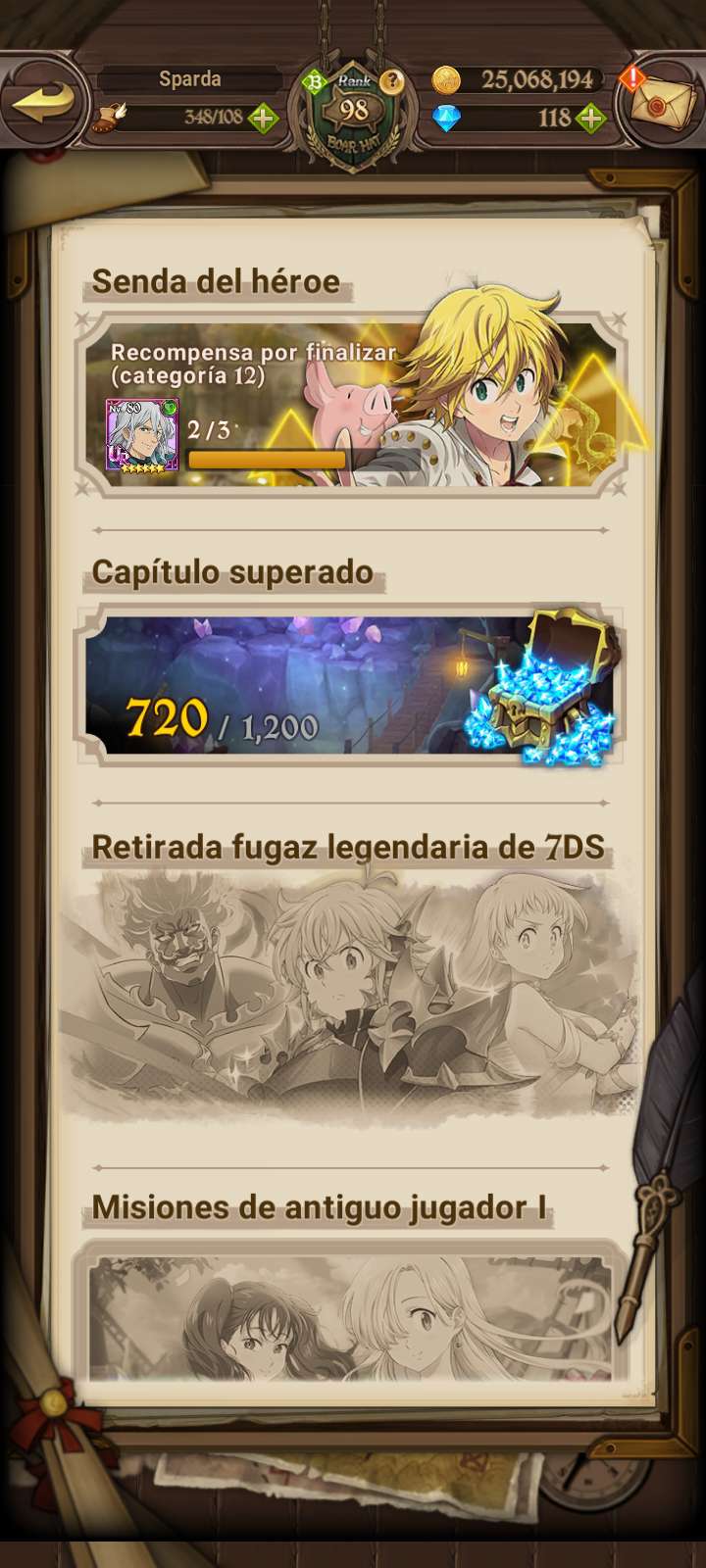The height and width of the screenshot is (1568, 706).
Task: Tap the blue diamond currency icon
Action: click(446, 119)
